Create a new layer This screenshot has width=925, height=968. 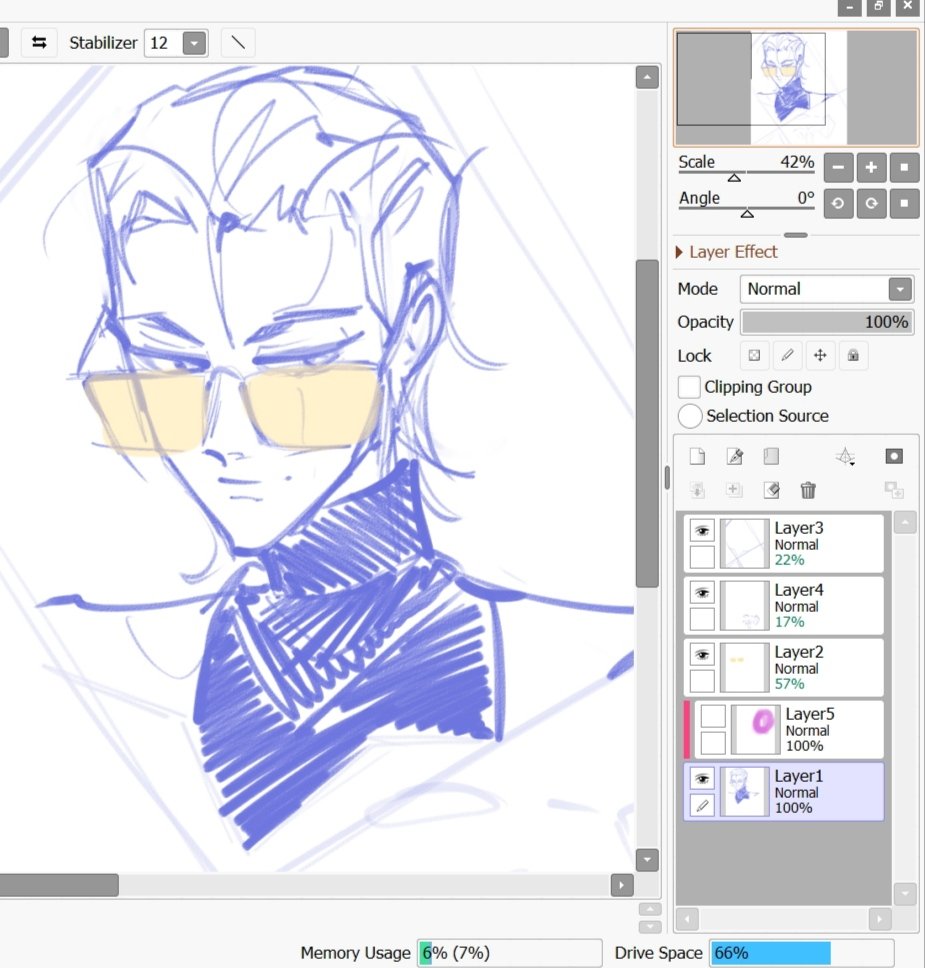tap(697, 455)
